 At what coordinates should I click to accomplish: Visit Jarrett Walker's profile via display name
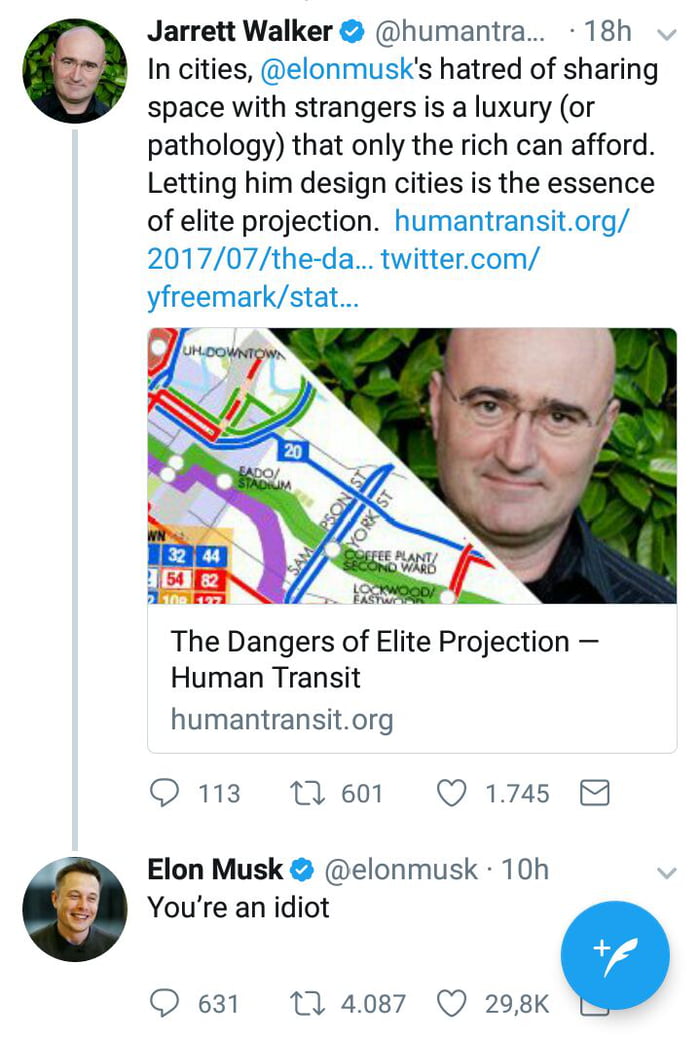(239, 32)
